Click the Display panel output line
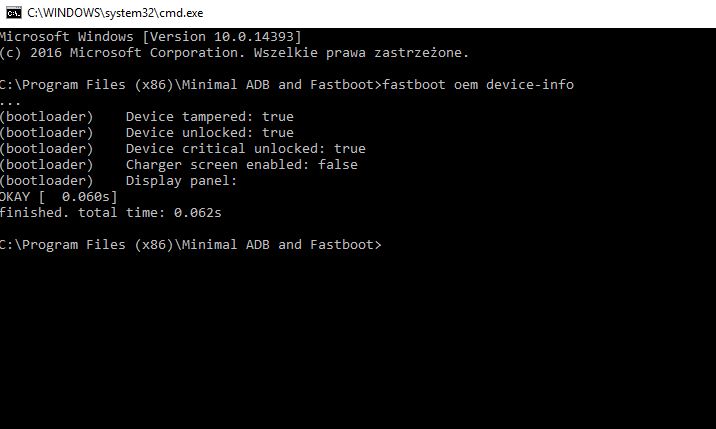Screen dimensions: 716x429 coord(181,180)
